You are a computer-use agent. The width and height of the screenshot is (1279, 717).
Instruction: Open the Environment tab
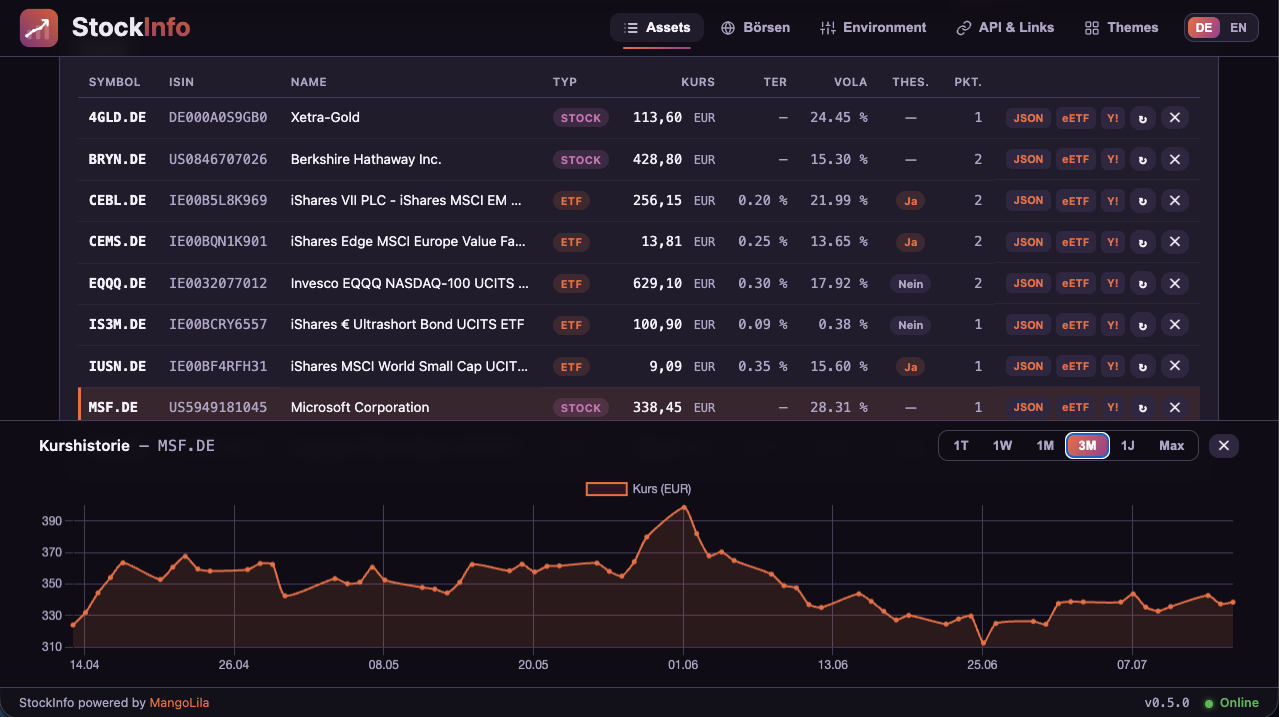coord(873,28)
